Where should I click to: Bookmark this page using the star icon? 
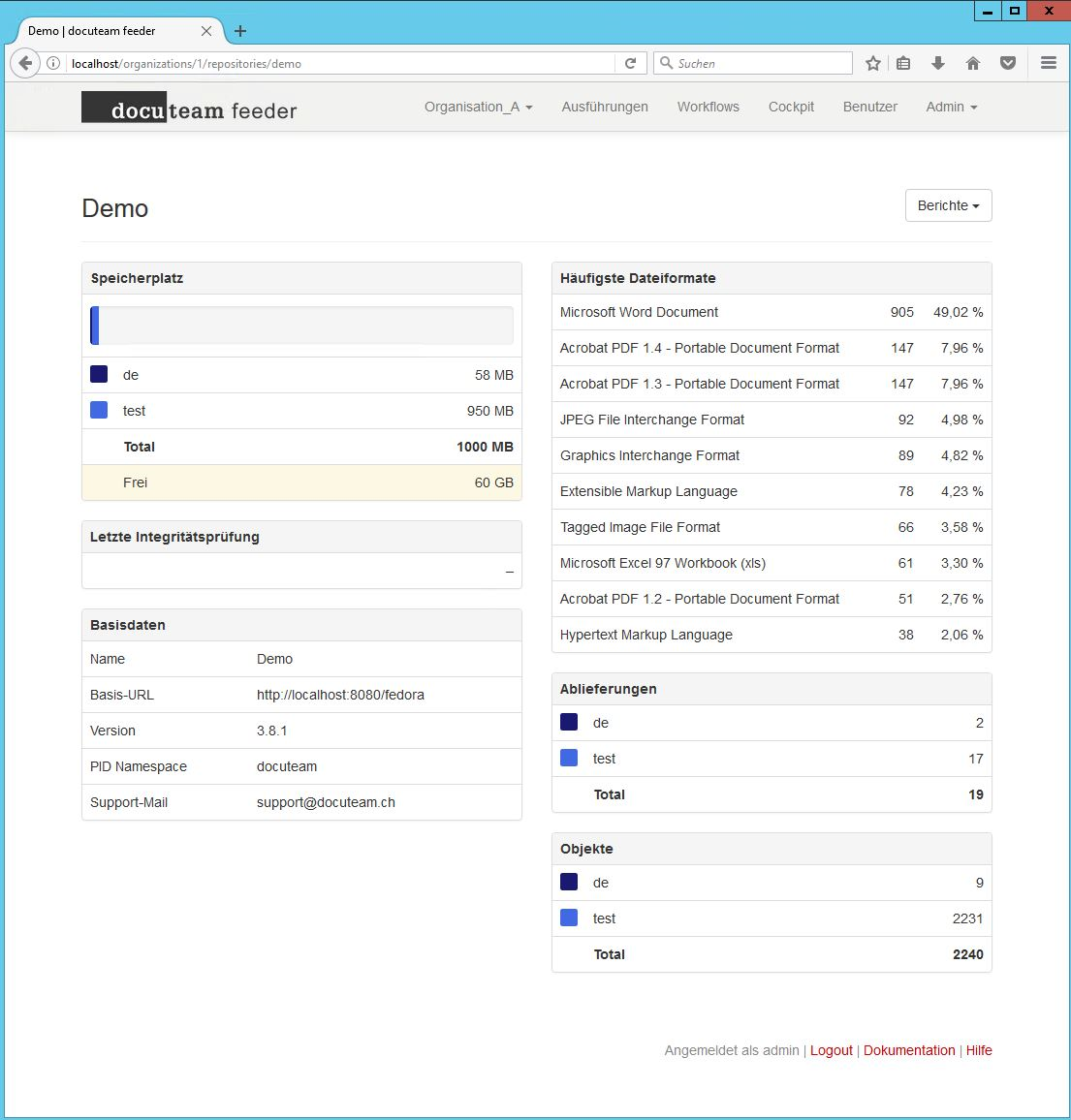point(872,63)
